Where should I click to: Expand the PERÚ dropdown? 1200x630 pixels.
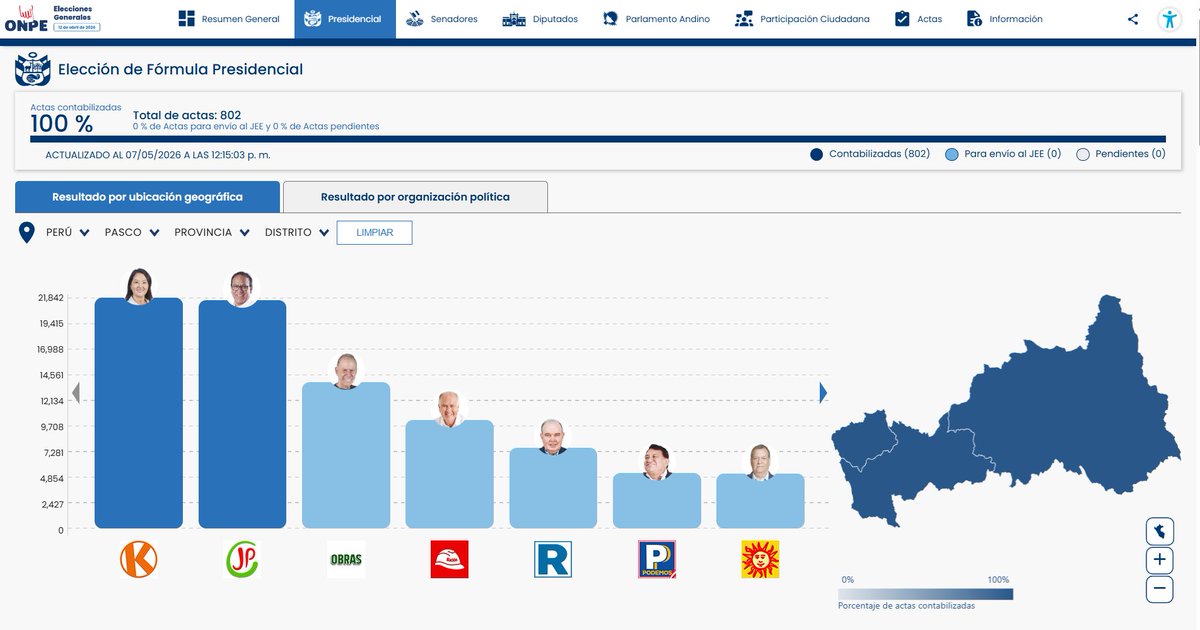(x=68, y=232)
